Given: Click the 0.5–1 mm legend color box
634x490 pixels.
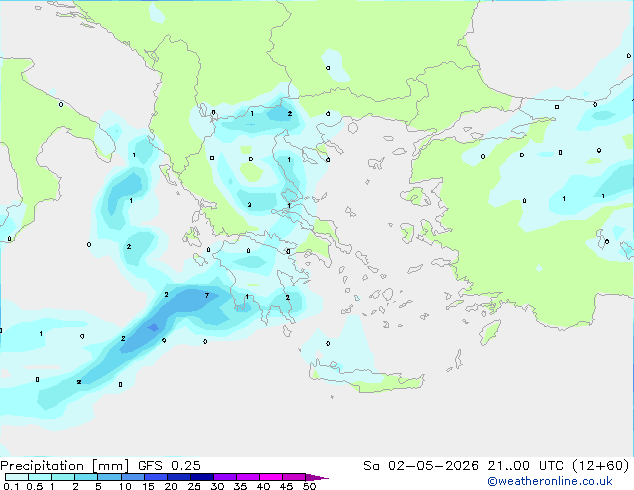Looking at the screenshot, I should (40, 477).
